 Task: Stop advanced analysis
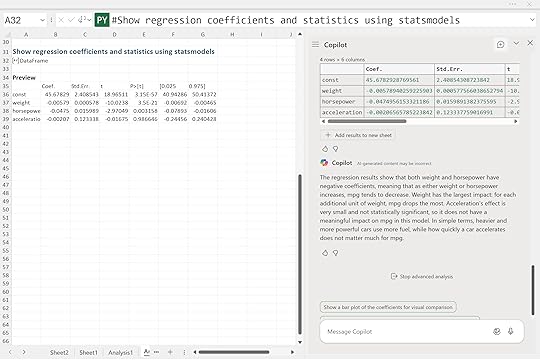click(422, 277)
